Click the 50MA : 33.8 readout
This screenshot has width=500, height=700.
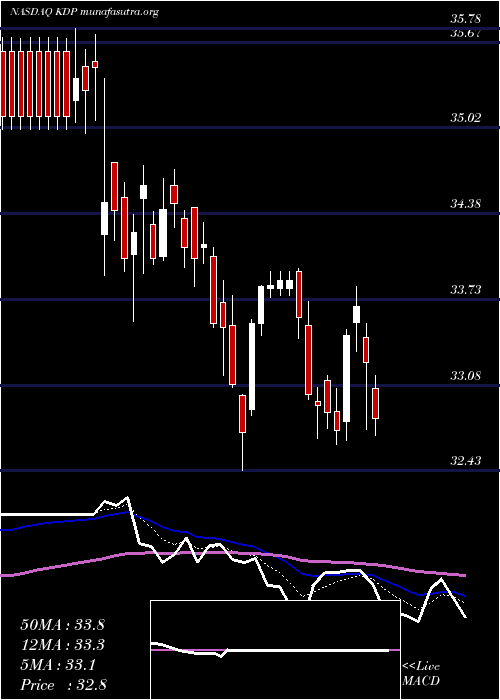62,625
